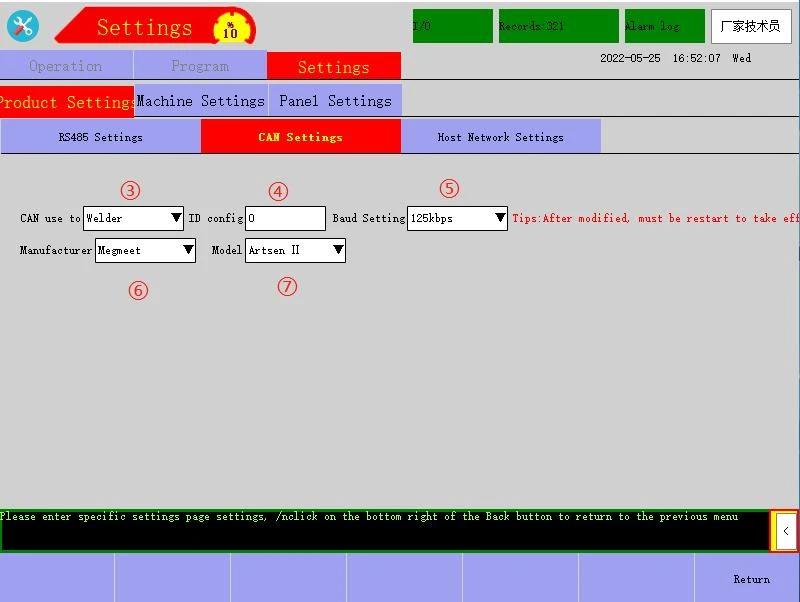Click the wrench tools icon
The width and height of the screenshot is (800, 602).
click(23, 26)
